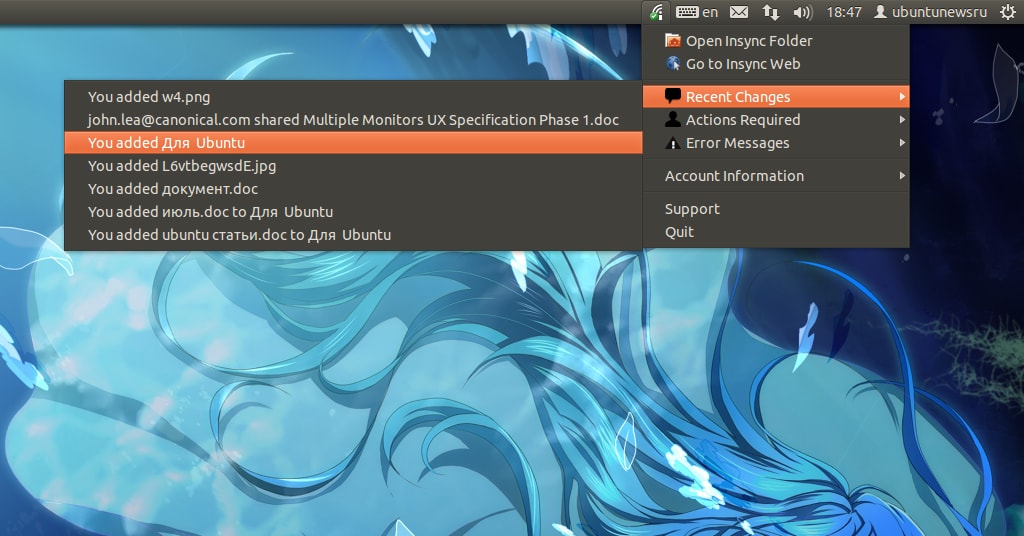Click the 18:47 clock in the panel

(844, 12)
